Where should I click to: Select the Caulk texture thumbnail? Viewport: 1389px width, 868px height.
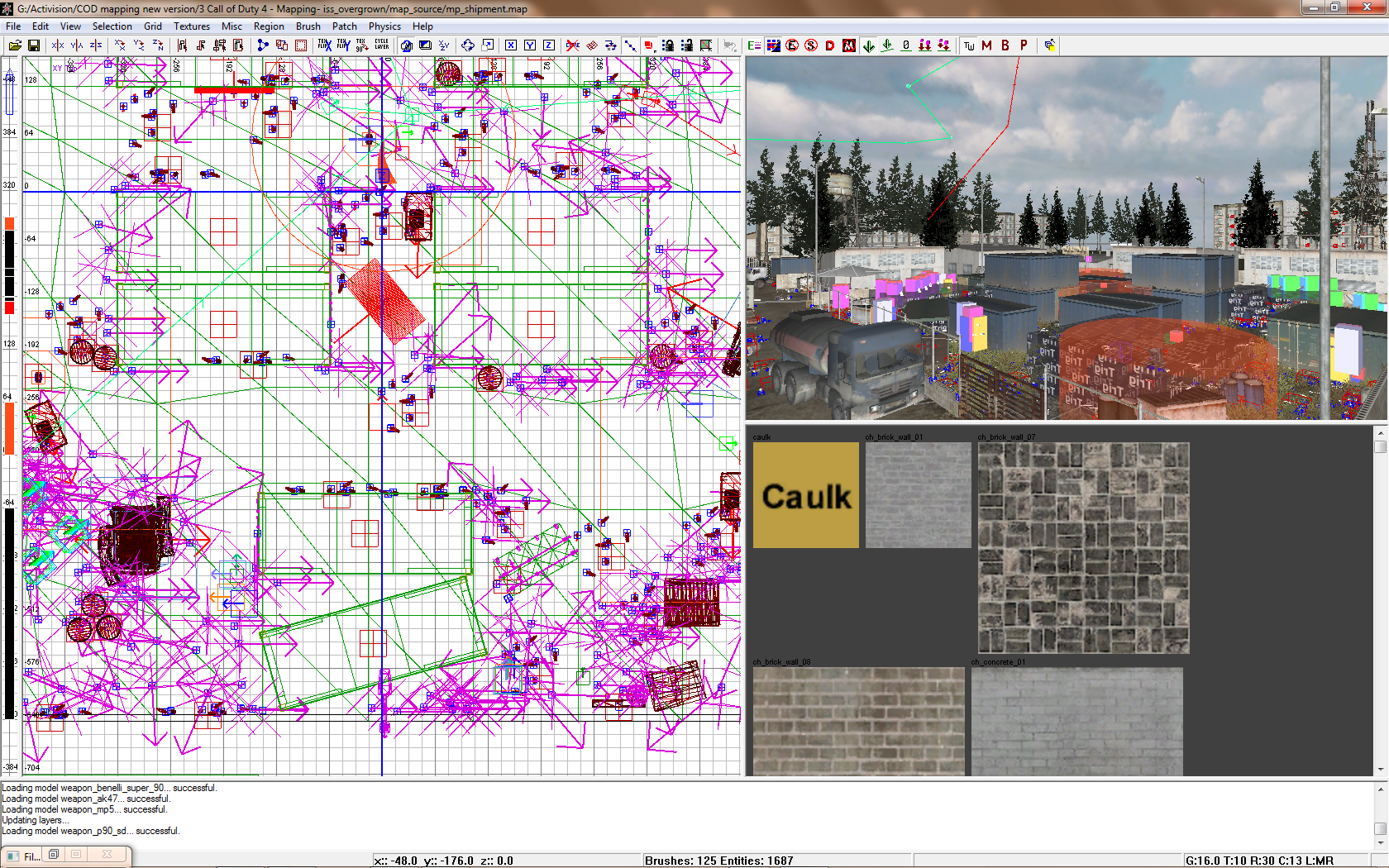(806, 495)
